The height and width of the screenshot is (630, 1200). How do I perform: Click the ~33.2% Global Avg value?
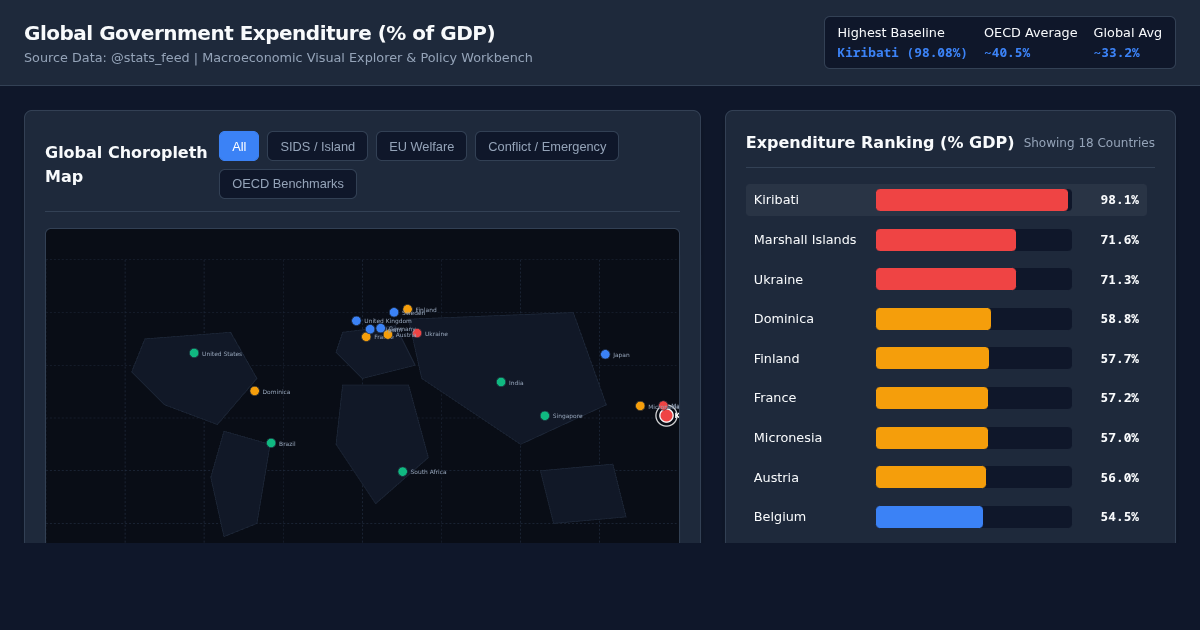[x=1116, y=53]
